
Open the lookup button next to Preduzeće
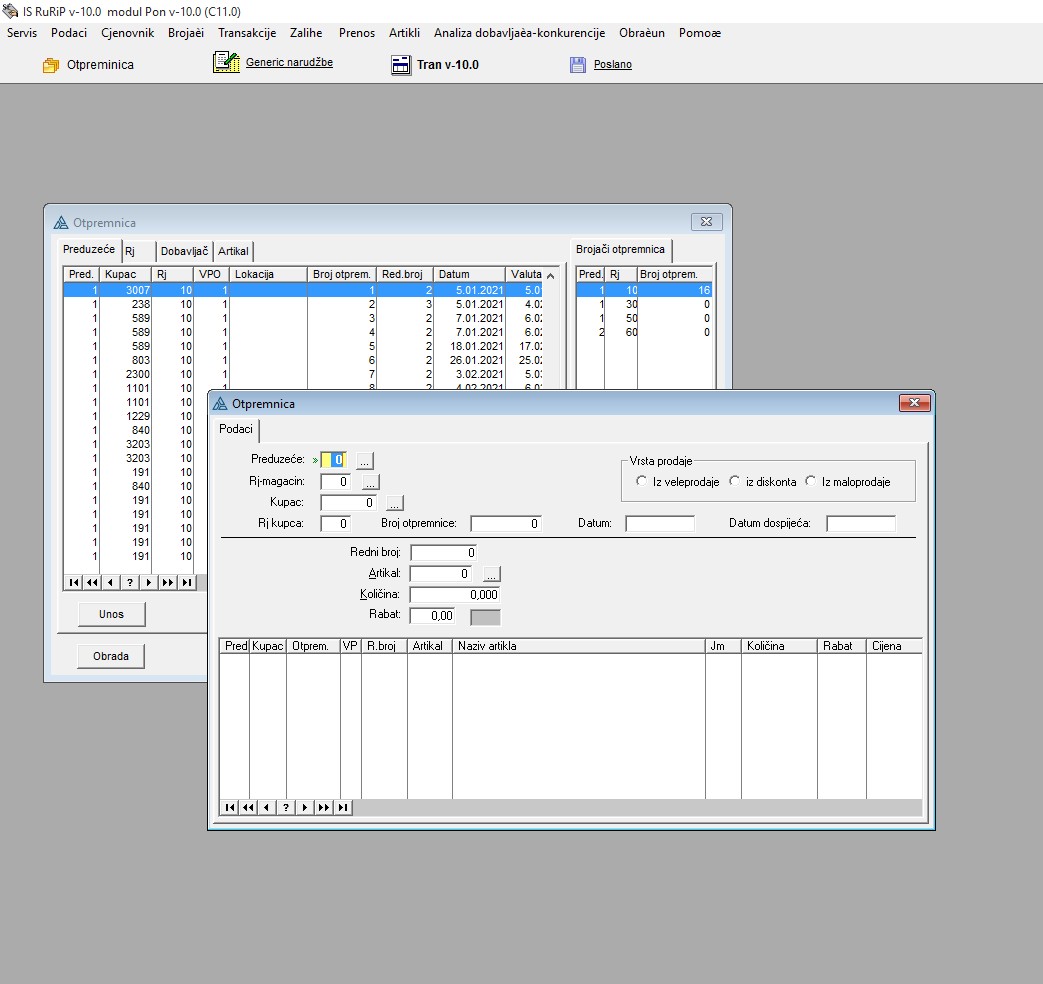[x=366, y=460]
